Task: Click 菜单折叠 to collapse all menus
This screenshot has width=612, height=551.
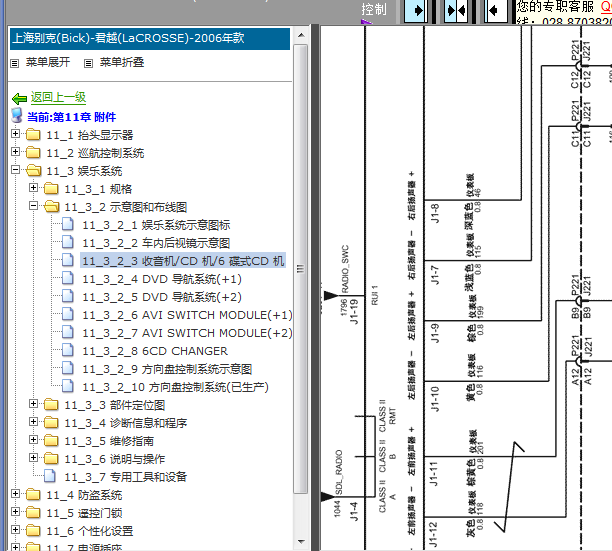Action: click(122, 62)
